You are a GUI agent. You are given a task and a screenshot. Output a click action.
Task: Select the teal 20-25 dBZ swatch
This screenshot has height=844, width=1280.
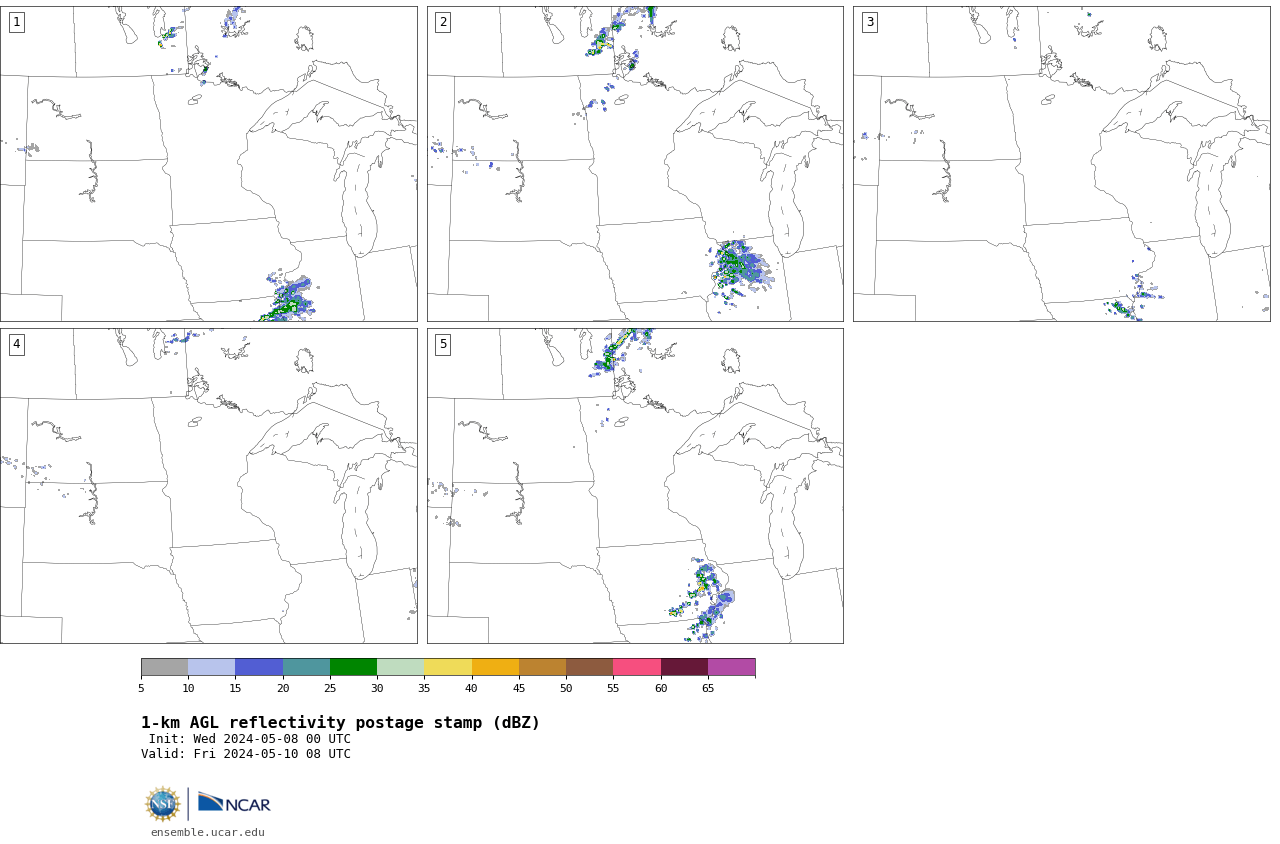coord(306,667)
